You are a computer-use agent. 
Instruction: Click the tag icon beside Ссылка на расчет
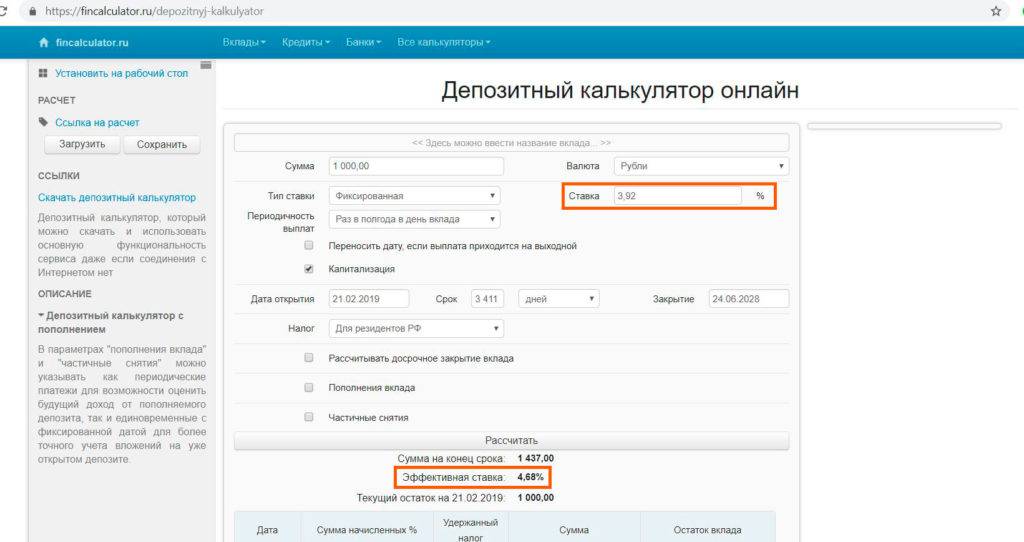click(43, 122)
